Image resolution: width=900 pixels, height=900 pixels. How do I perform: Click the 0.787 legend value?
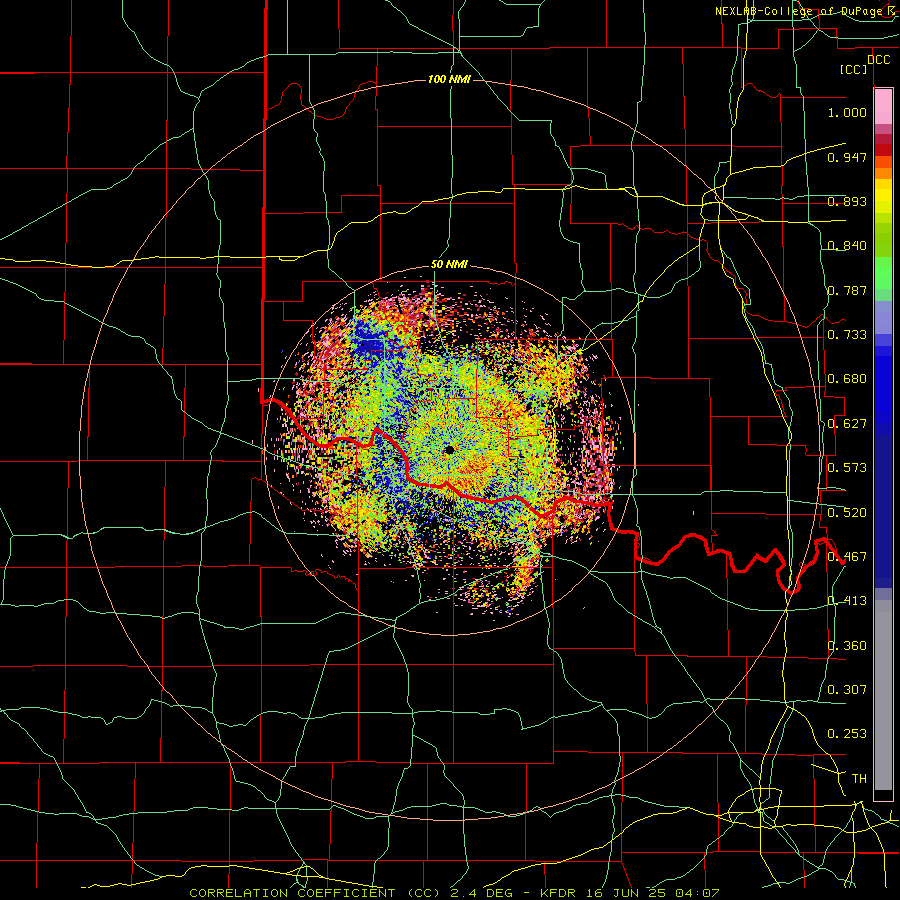tap(847, 290)
